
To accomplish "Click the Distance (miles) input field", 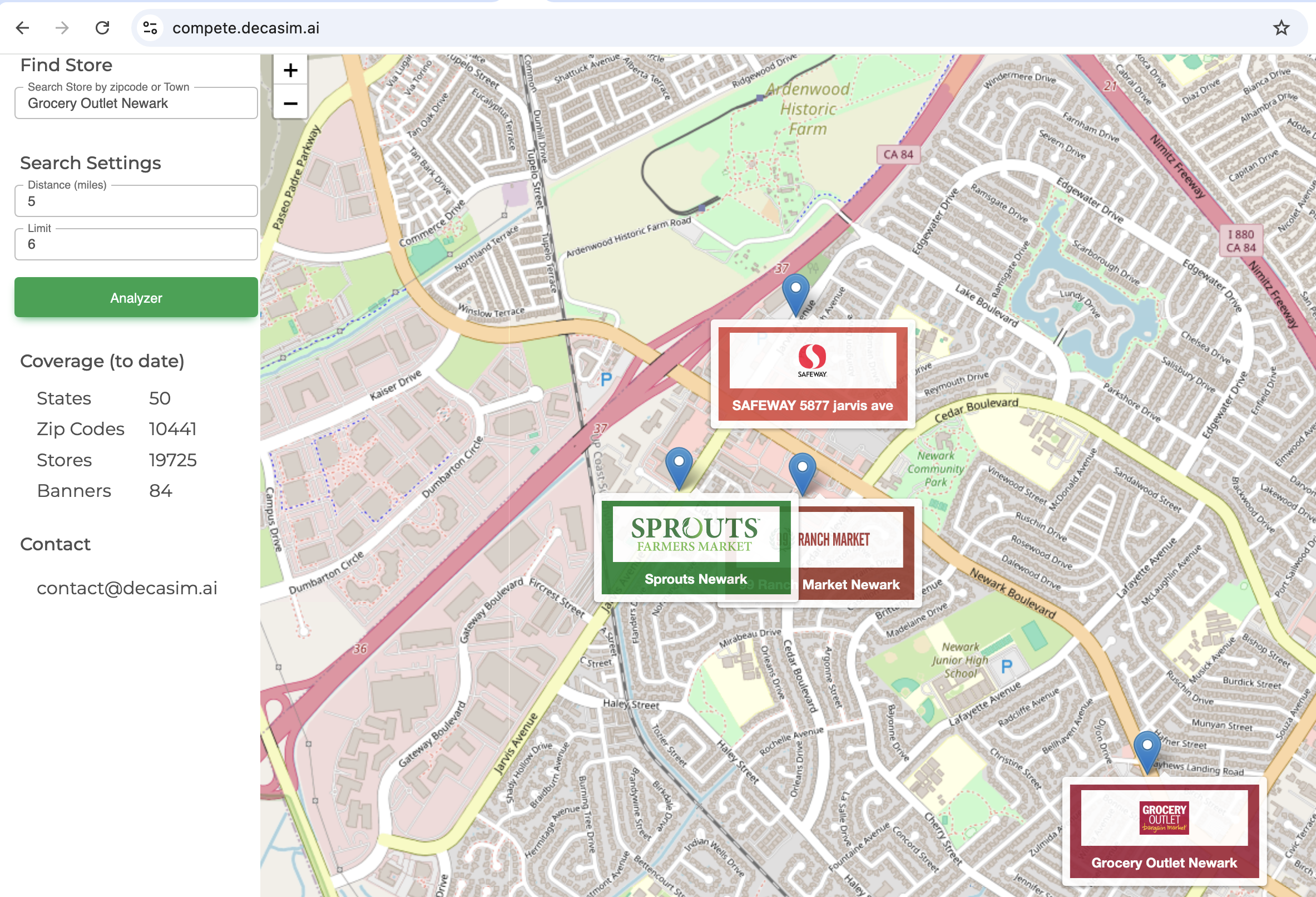I will tap(136, 201).
